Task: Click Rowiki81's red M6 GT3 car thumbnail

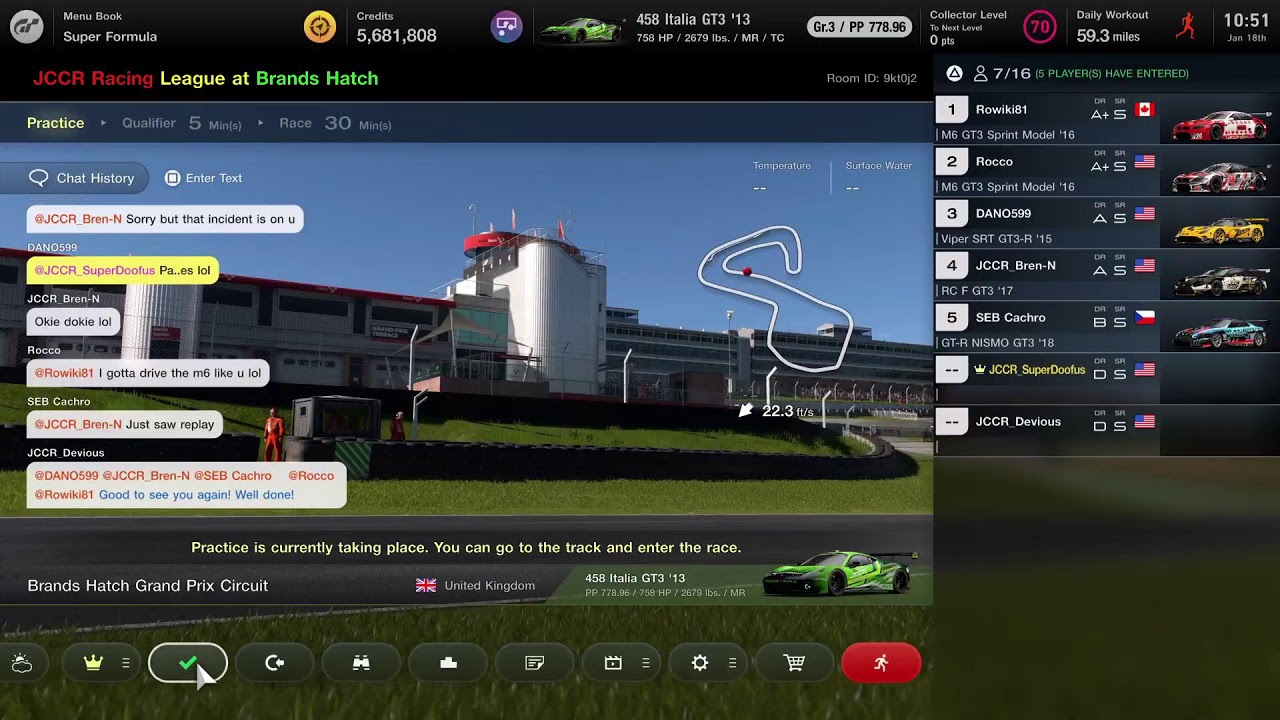Action: [x=1221, y=124]
